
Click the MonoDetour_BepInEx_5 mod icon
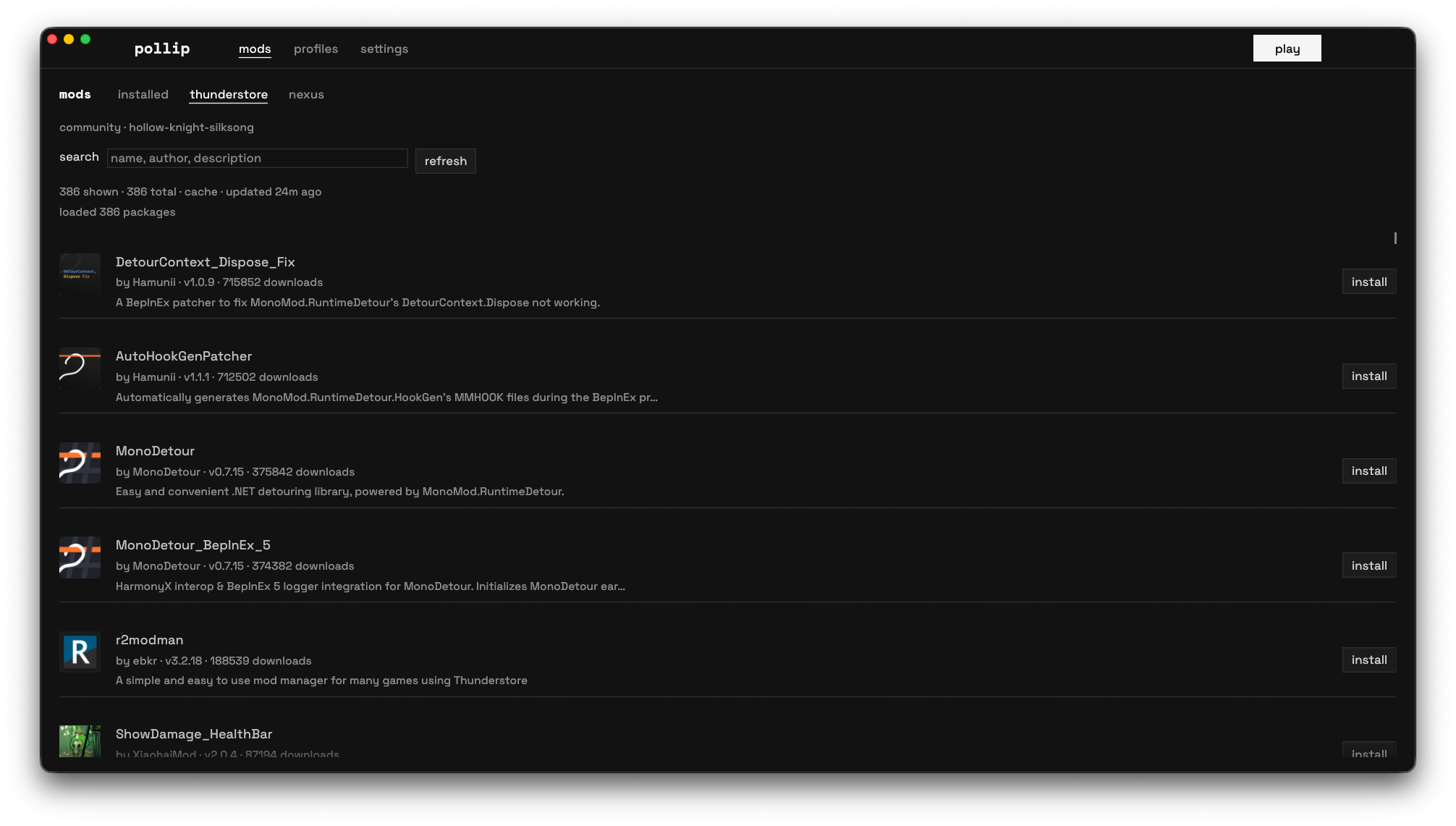click(x=80, y=557)
